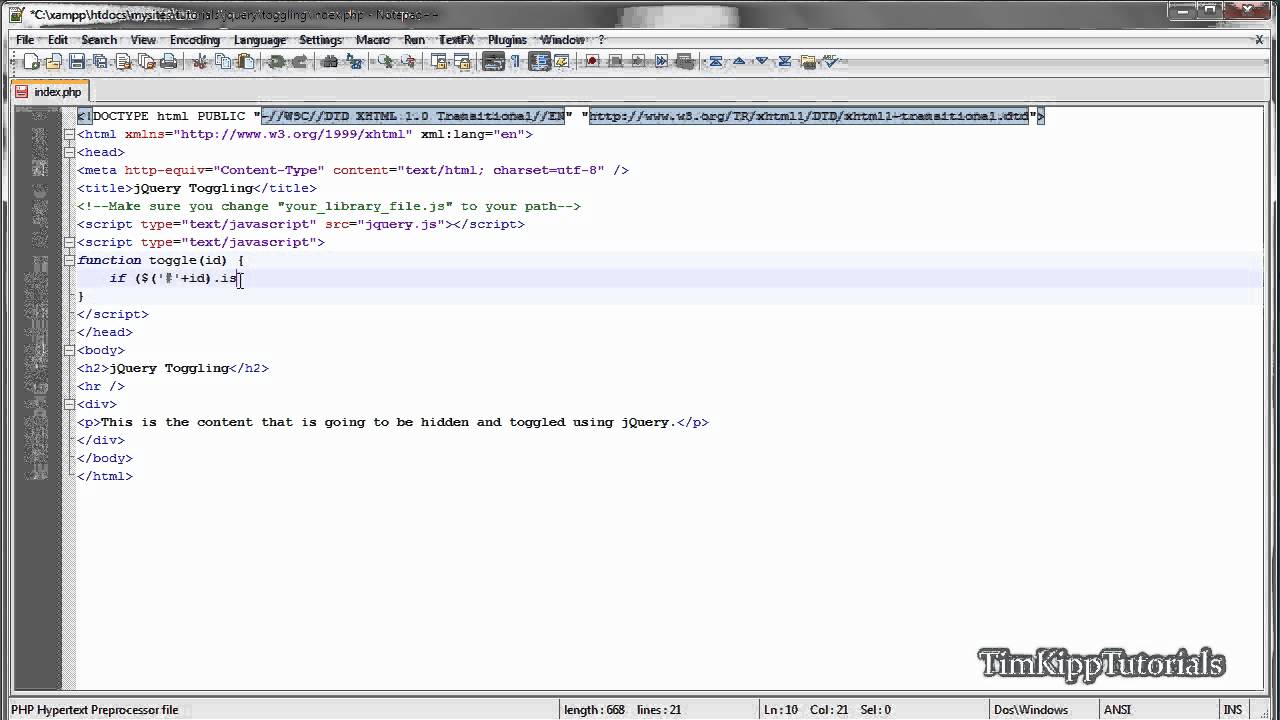Click the ABC spell check toolbar icon
Image resolution: width=1280 pixels, height=720 pixels.
(831, 62)
